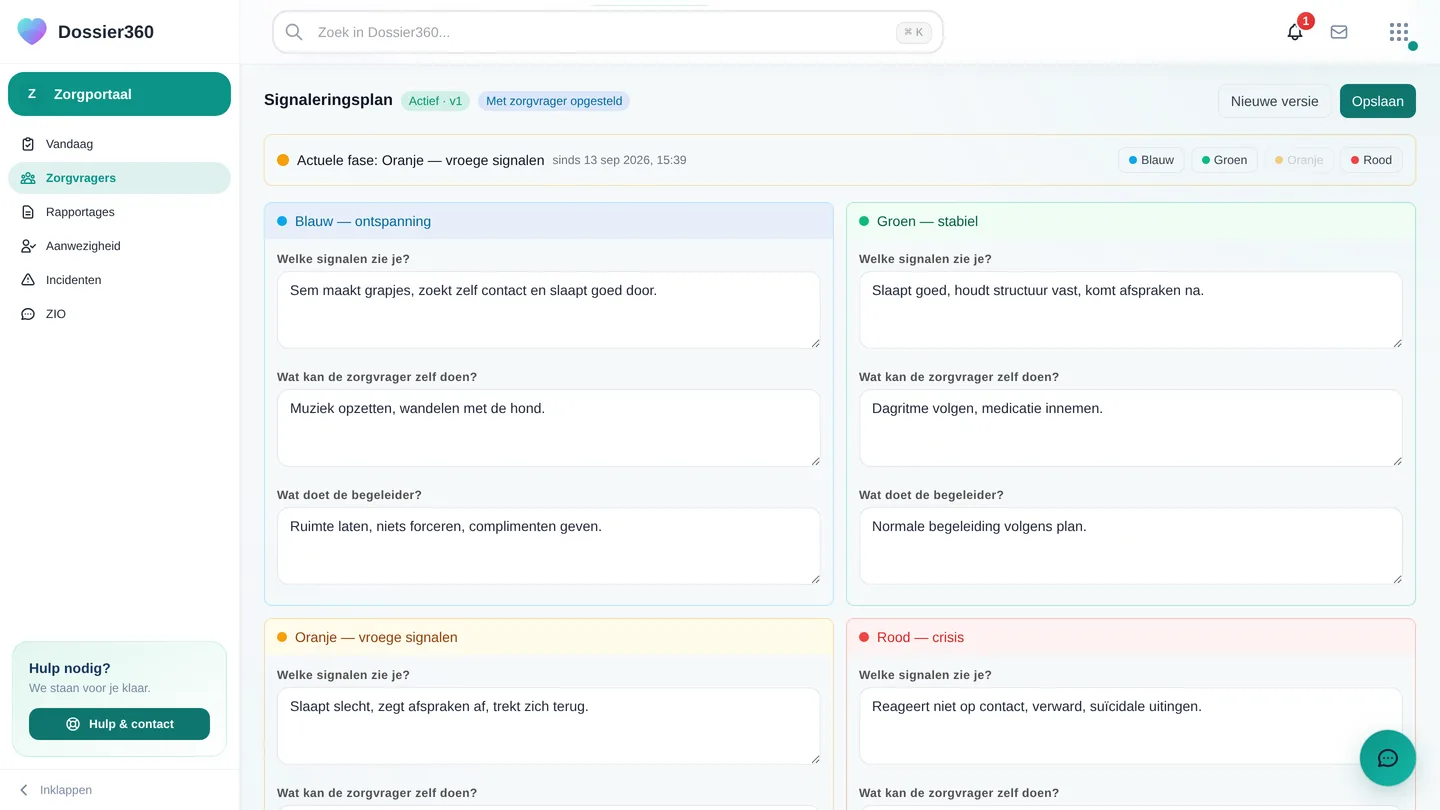
Task: Edit the 'Muziek opzetten' text area
Action: 549,428
